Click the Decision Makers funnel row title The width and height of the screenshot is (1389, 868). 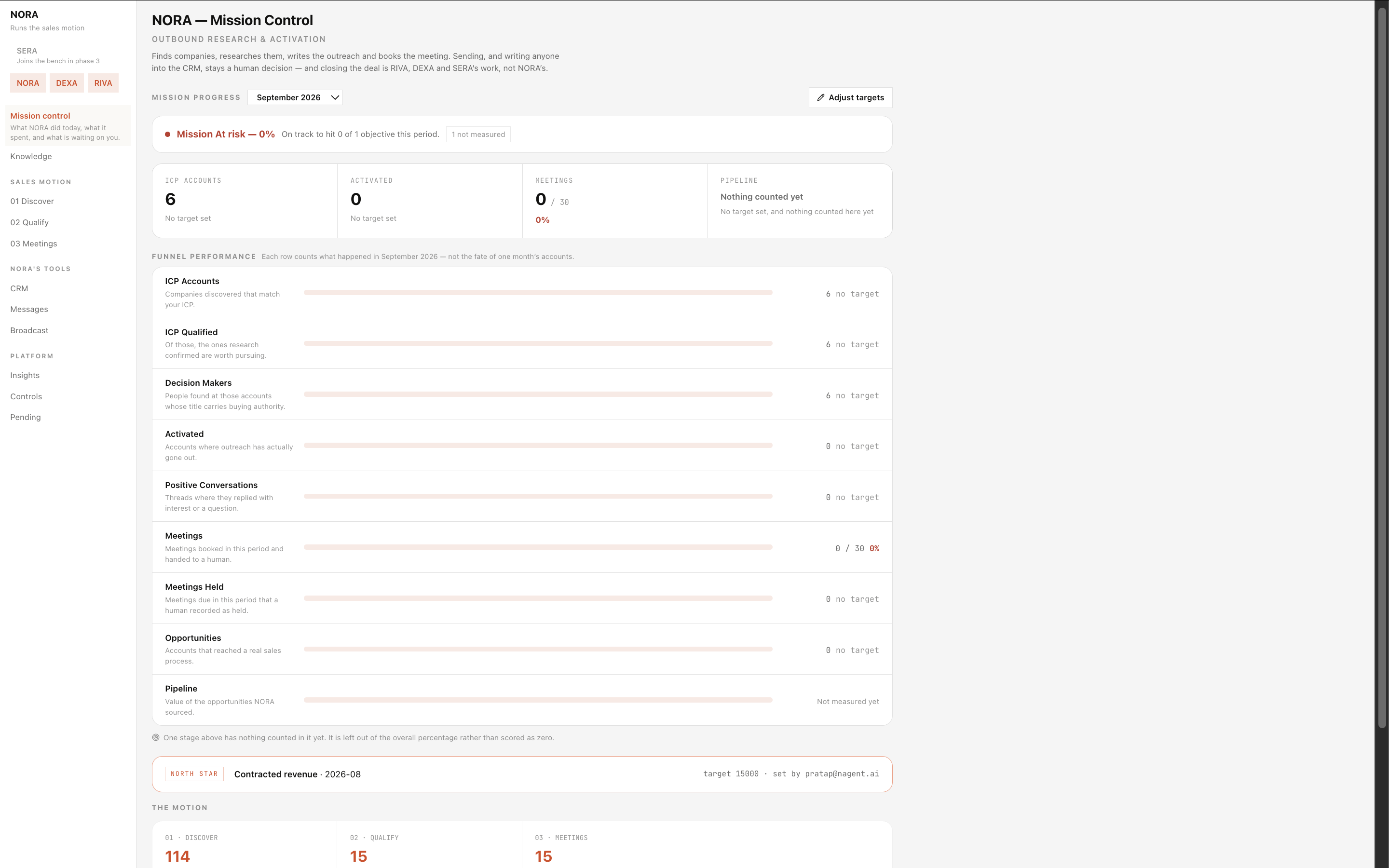click(x=198, y=383)
